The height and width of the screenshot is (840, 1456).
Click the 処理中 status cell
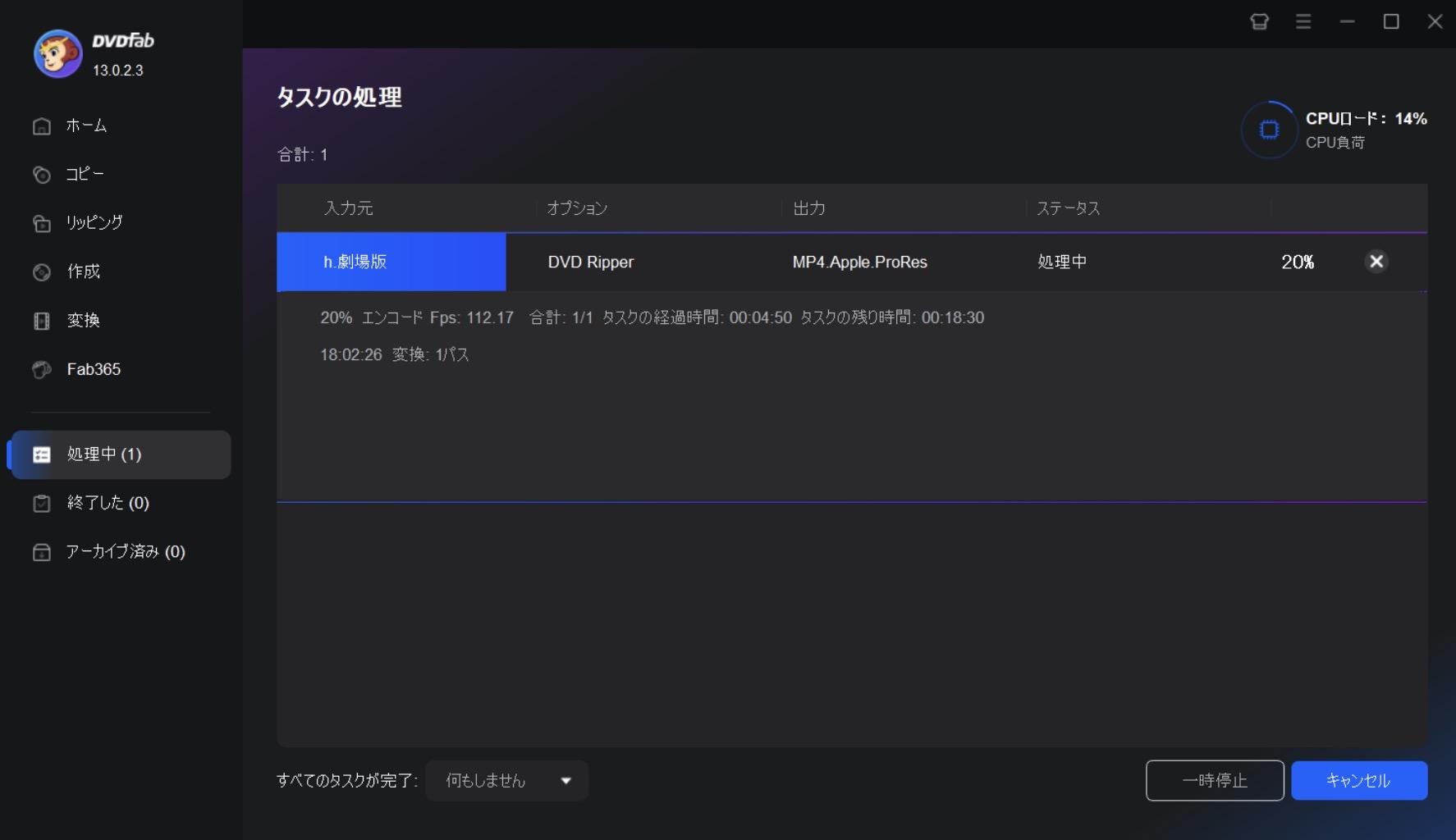point(1062,262)
